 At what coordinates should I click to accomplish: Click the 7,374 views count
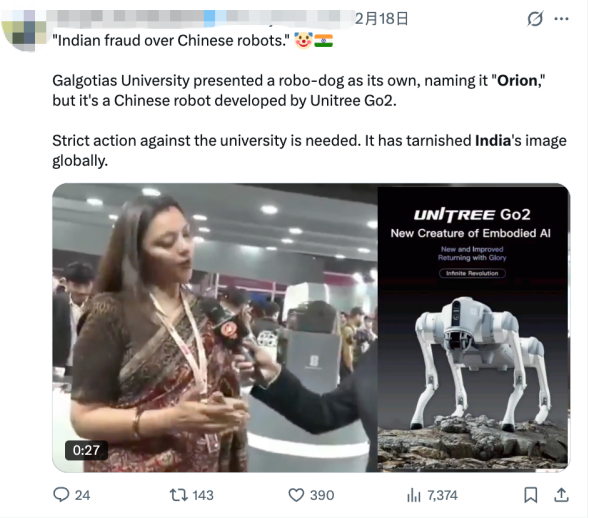point(443,495)
